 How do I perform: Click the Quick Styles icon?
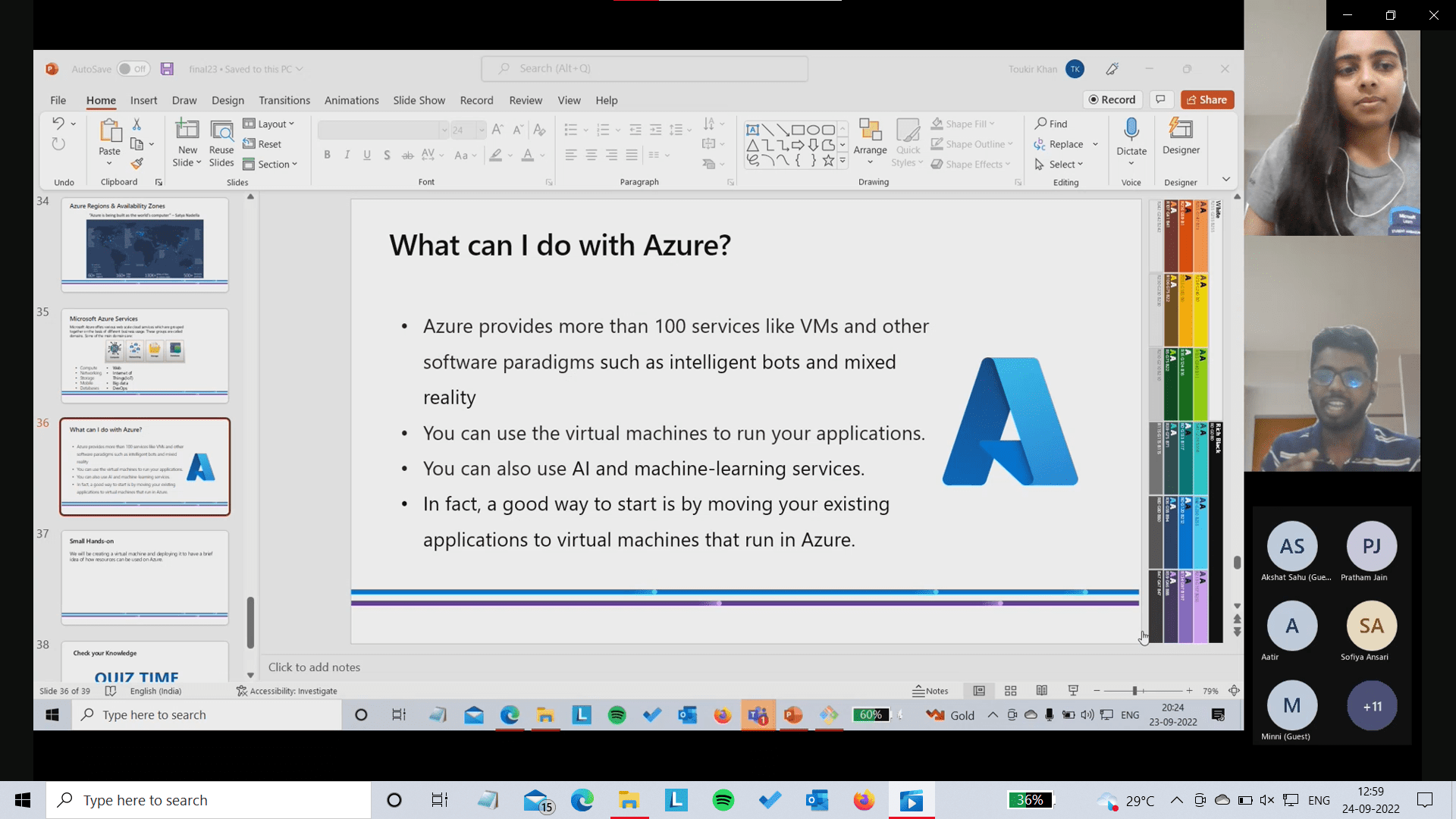[x=908, y=130]
